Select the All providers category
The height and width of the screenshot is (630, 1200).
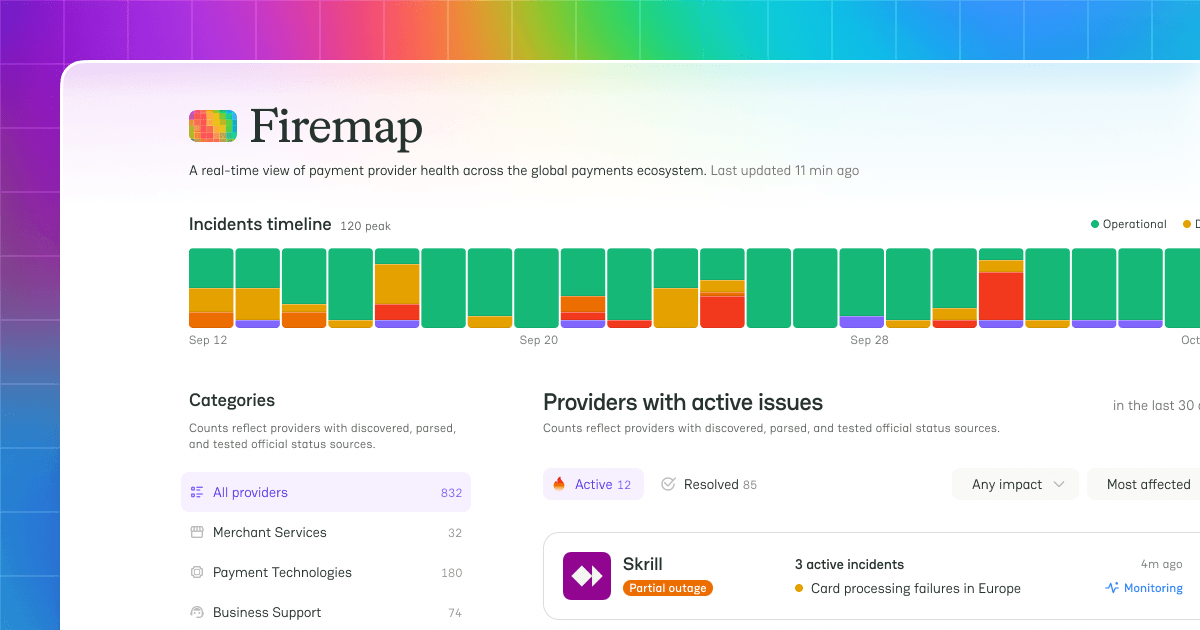point(326,492)
